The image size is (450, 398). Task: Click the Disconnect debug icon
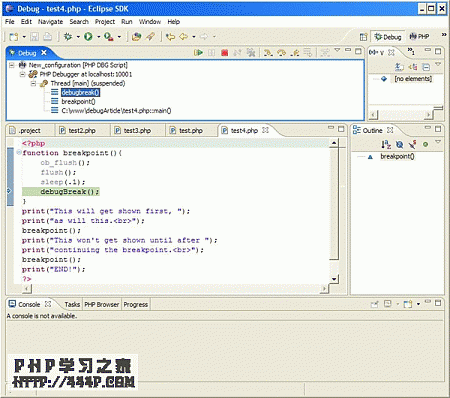point(237,53)
